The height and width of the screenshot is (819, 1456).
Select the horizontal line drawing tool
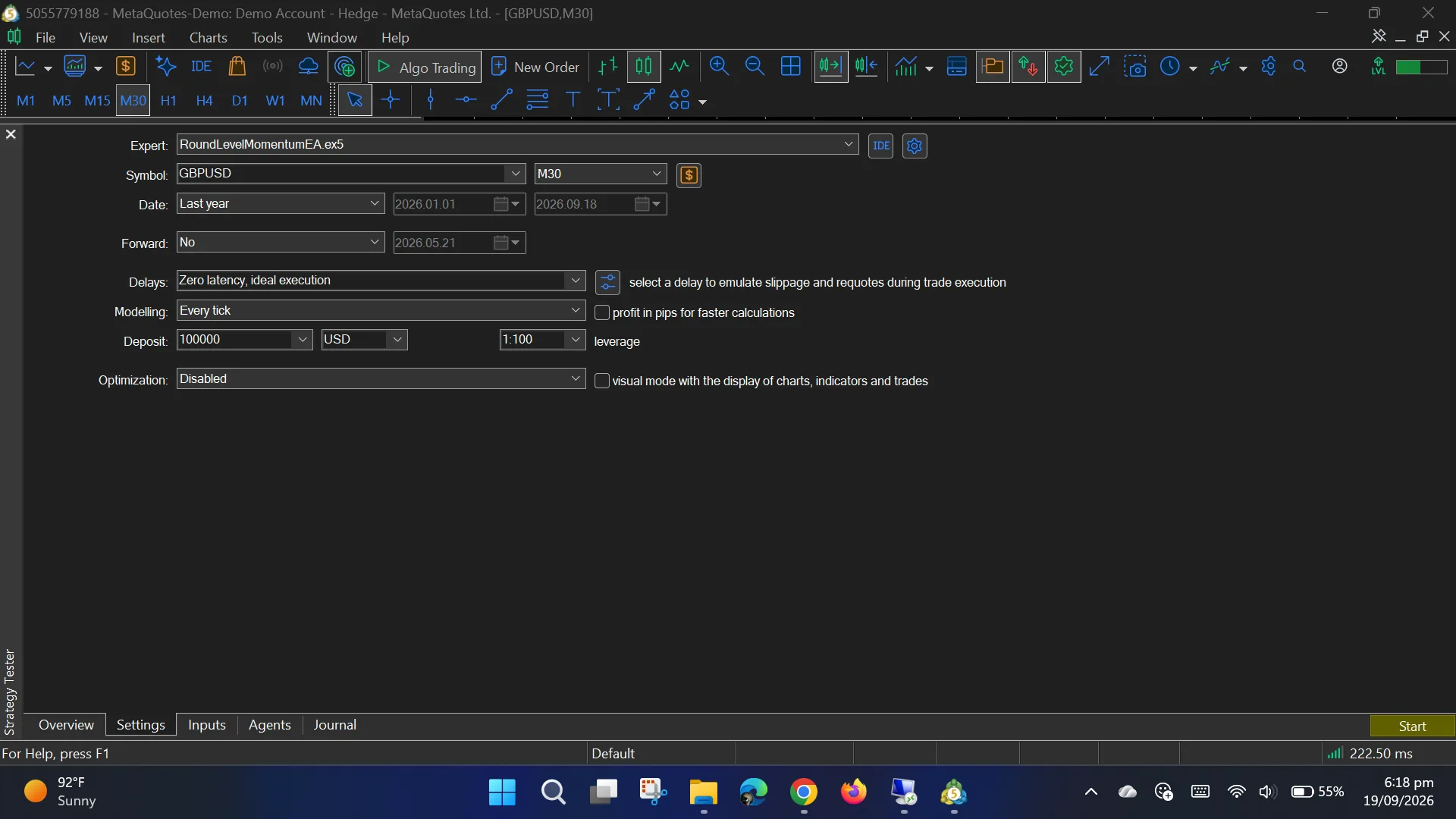pos(466,100)
